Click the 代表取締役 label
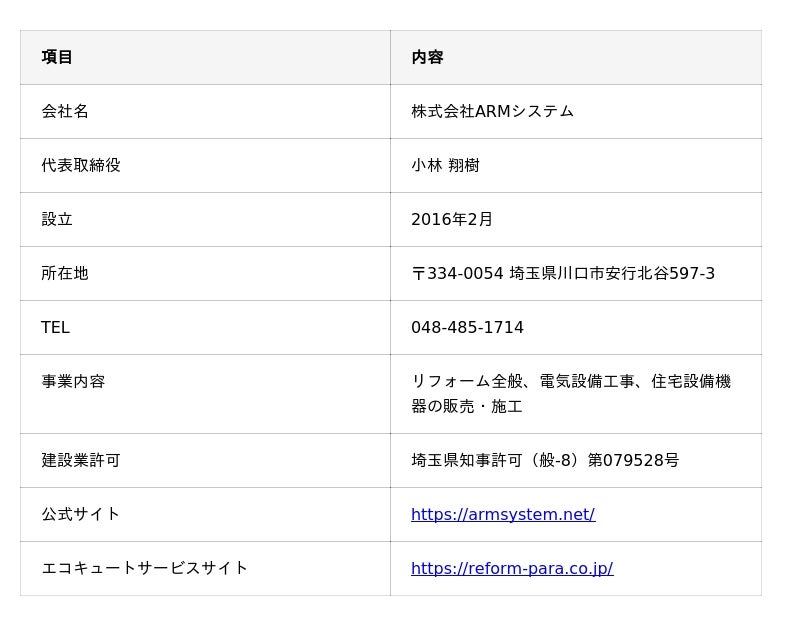The image size is (800, 626). click(x=81, y=165)
